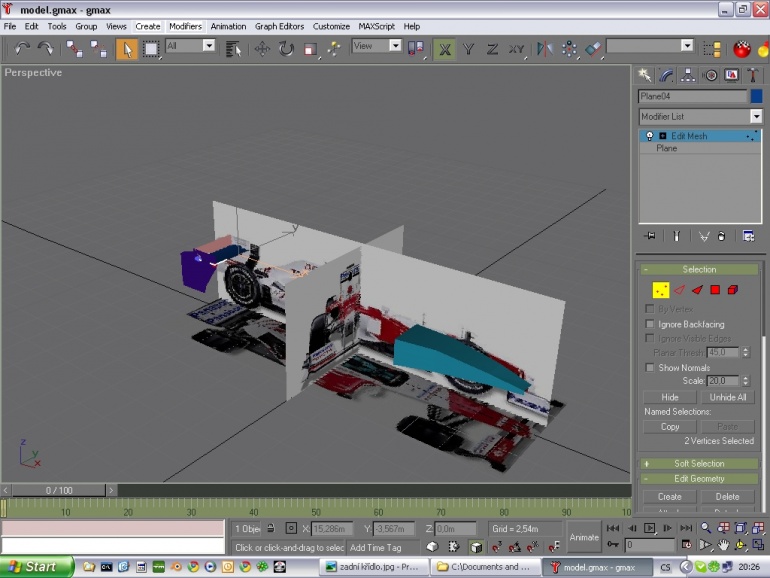Toggle the Animate button
Screen dimensions: 770x578
(x=584, y=537)
